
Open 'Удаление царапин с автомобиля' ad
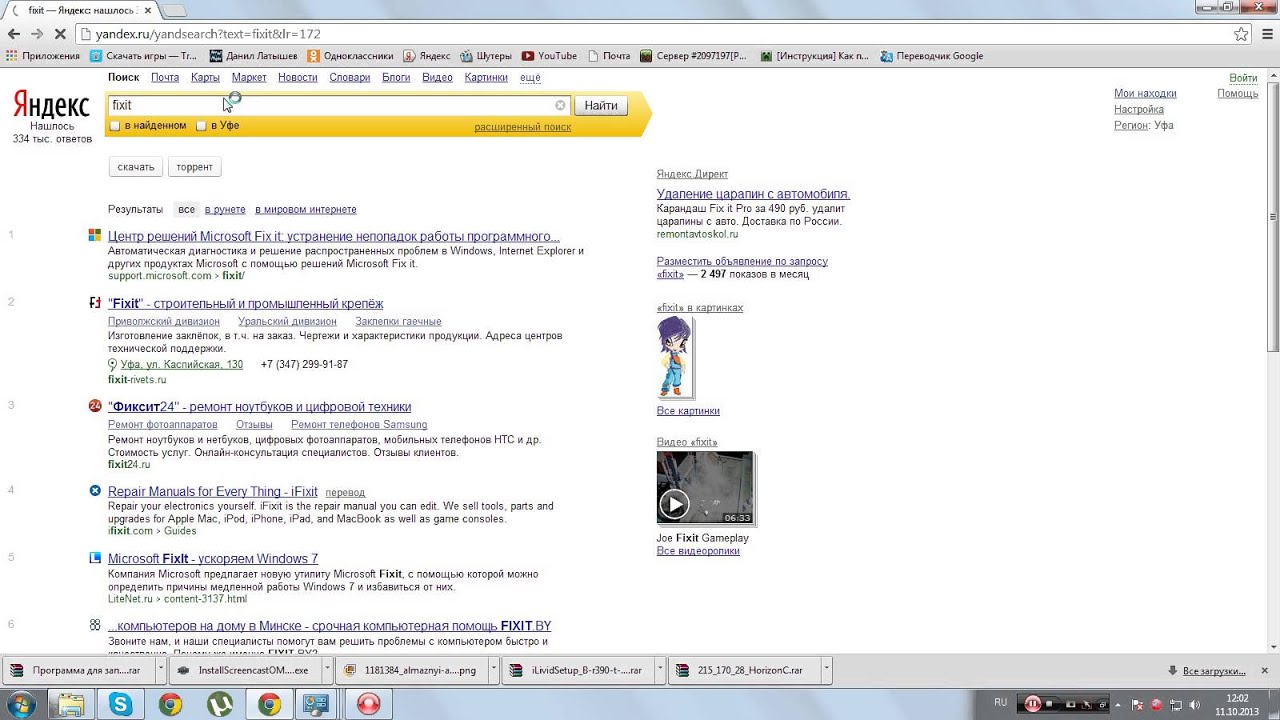click(x=753, y=194)
